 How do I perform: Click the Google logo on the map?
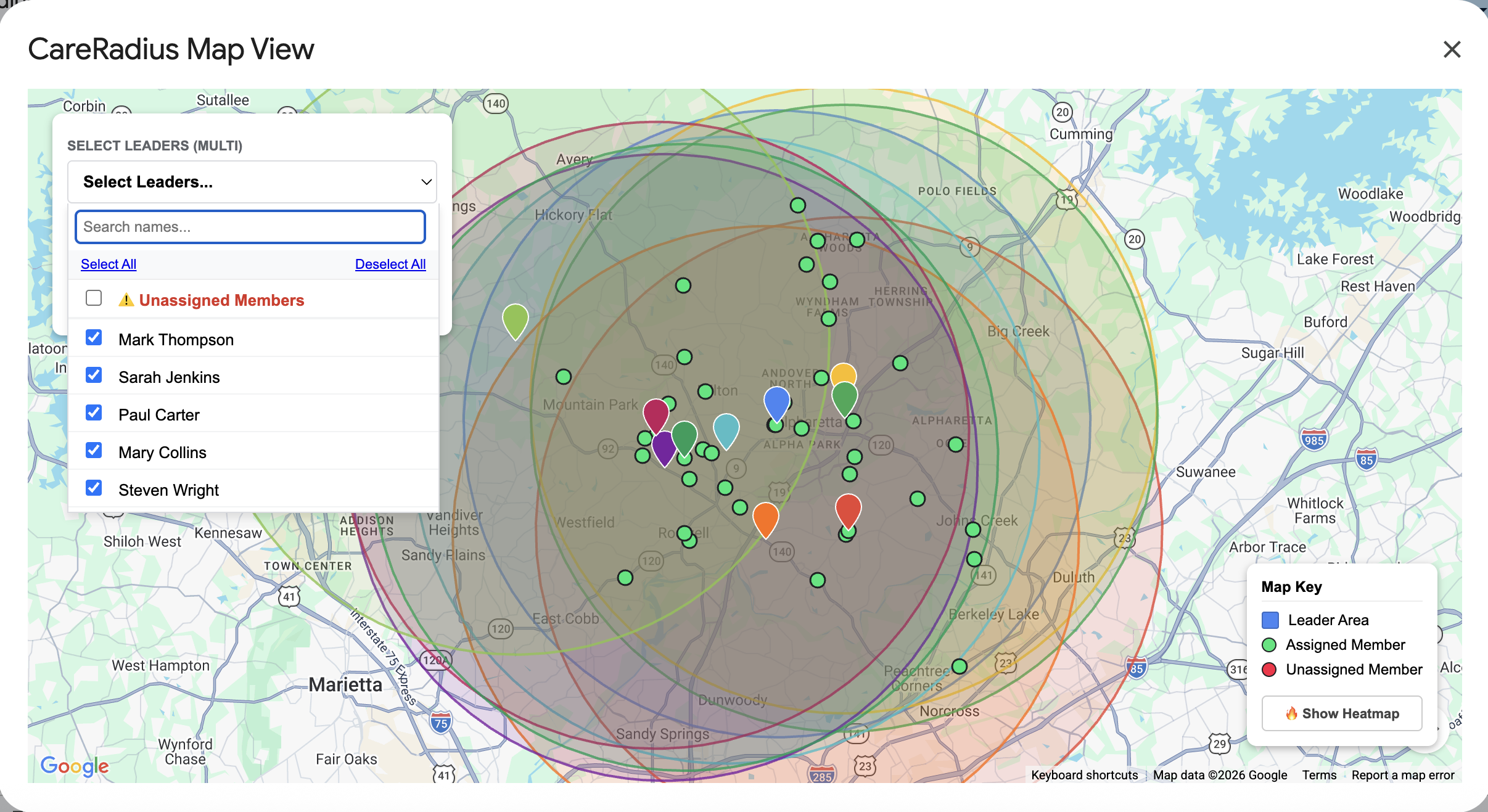[x=74, y=766]
